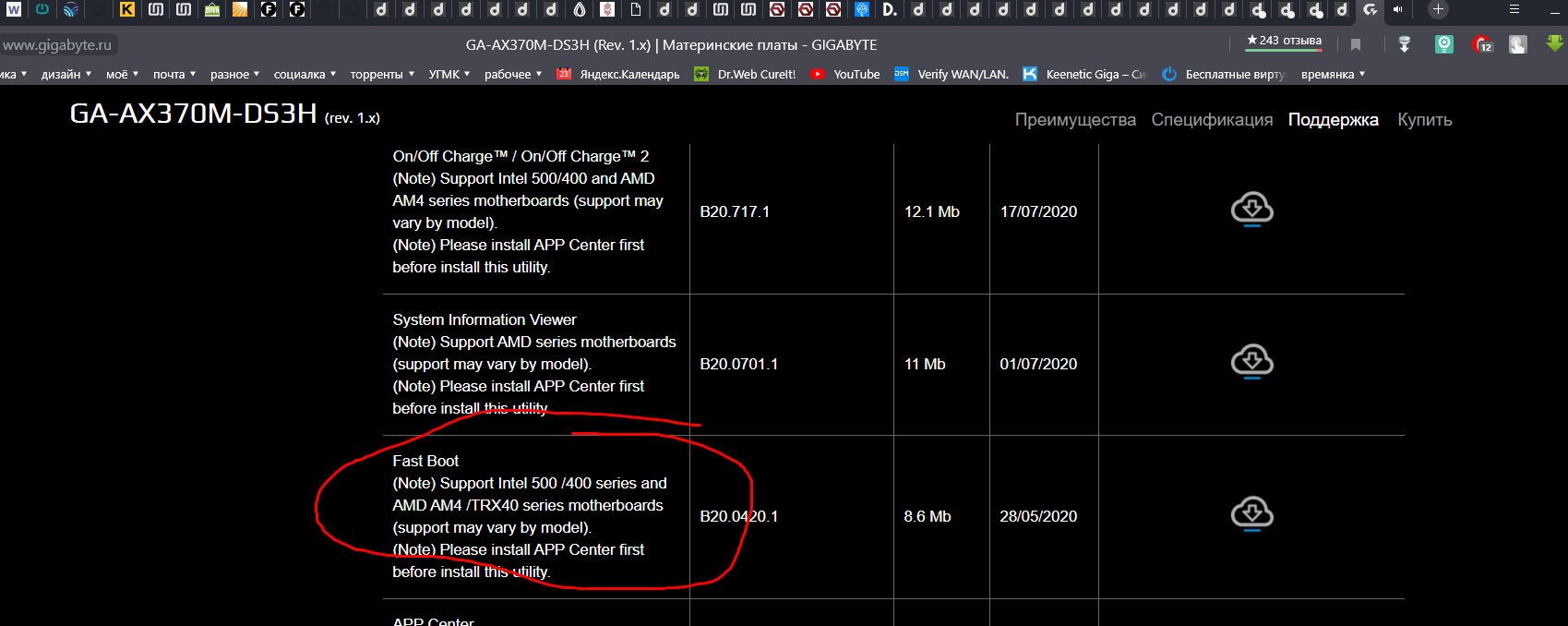1568x626 pixels.
Task: Open the Яндекс.Календарь bookmark
Action: click(618, 74)
